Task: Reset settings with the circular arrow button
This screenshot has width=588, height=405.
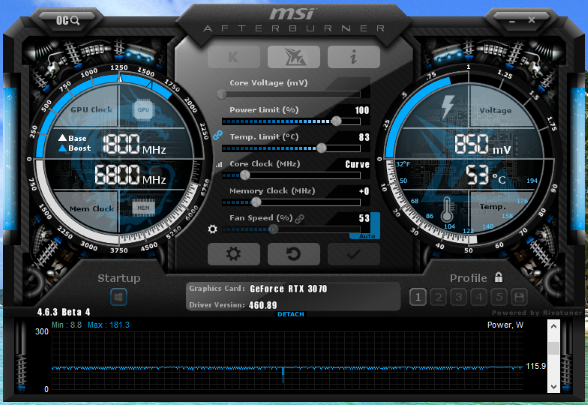Action: (x=294, y=254)
